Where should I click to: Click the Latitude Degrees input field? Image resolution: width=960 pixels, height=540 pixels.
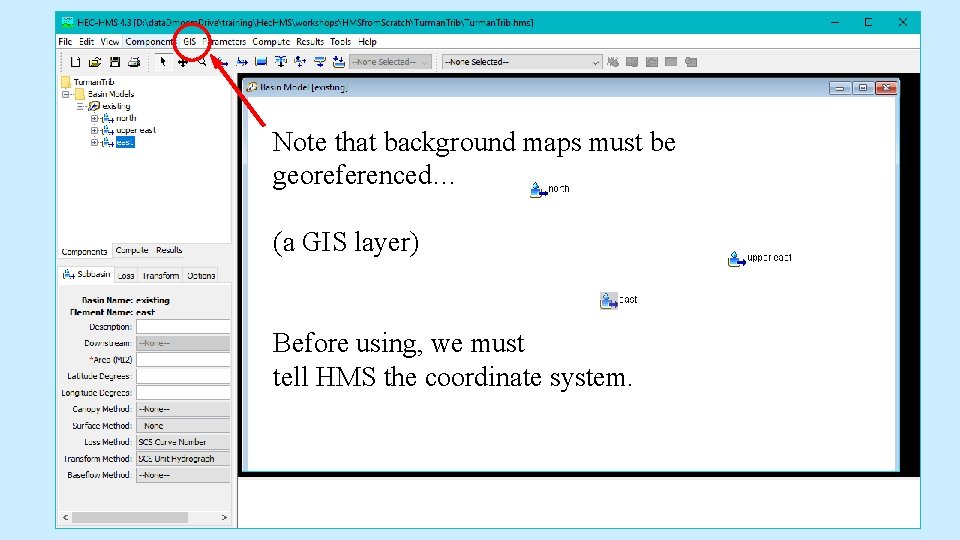[x=183, y=377]
